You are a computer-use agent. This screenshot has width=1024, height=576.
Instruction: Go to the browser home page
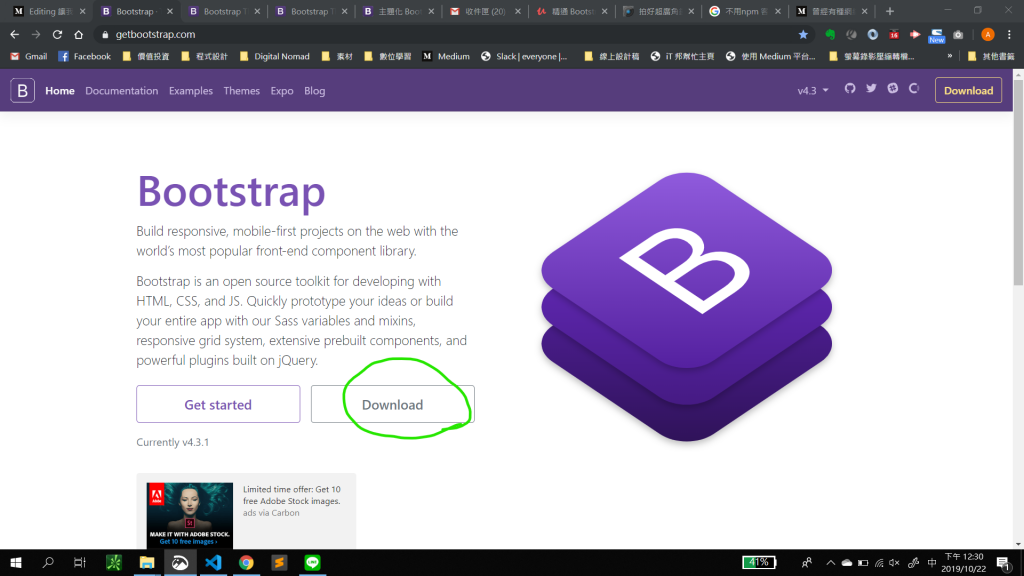[78, 35]
